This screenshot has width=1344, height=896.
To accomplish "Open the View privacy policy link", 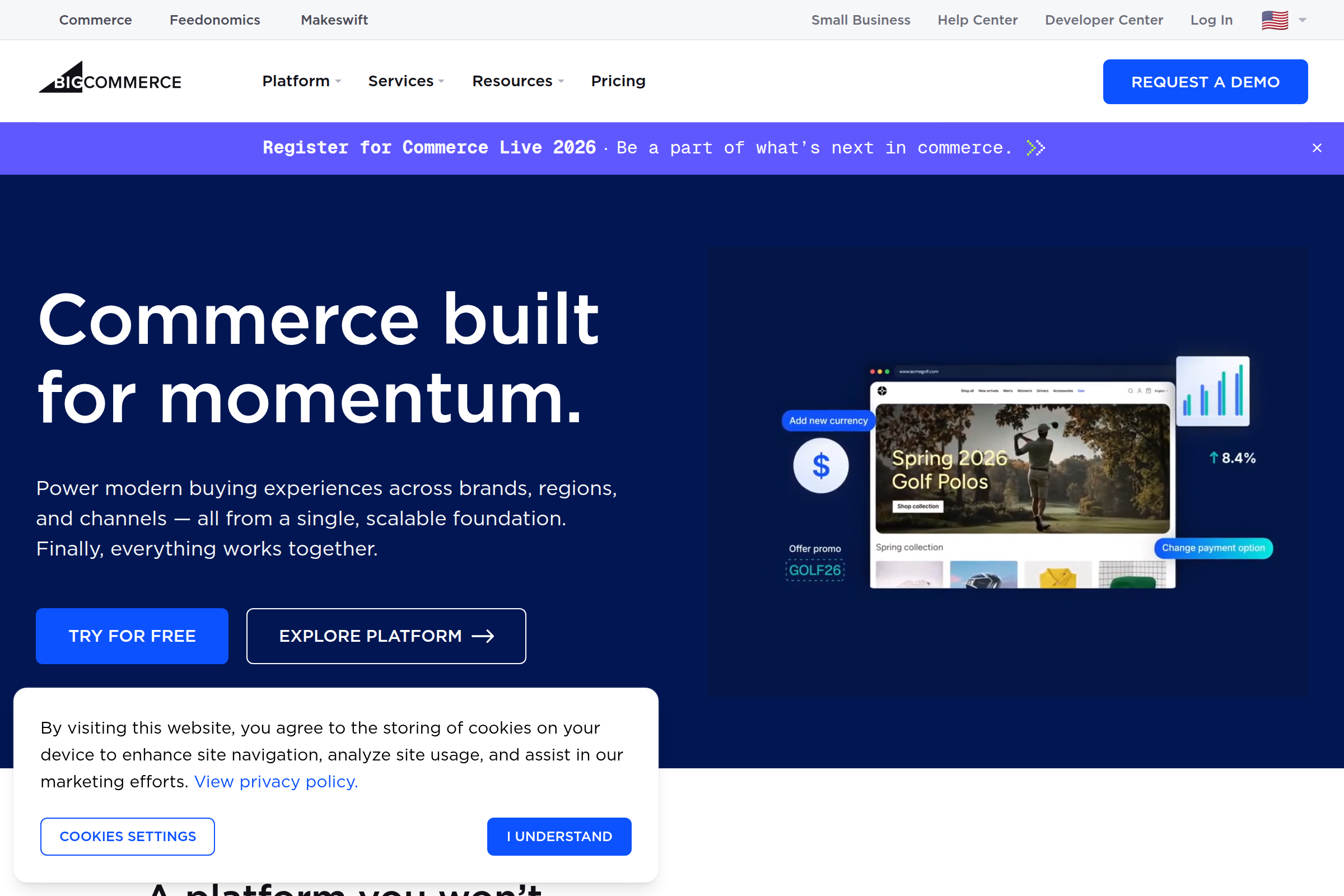I will point(276,781).
